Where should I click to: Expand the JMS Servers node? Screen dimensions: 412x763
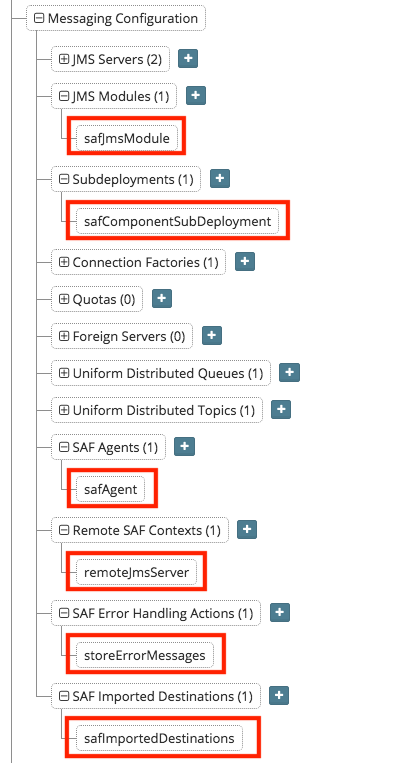pos(64,59)
